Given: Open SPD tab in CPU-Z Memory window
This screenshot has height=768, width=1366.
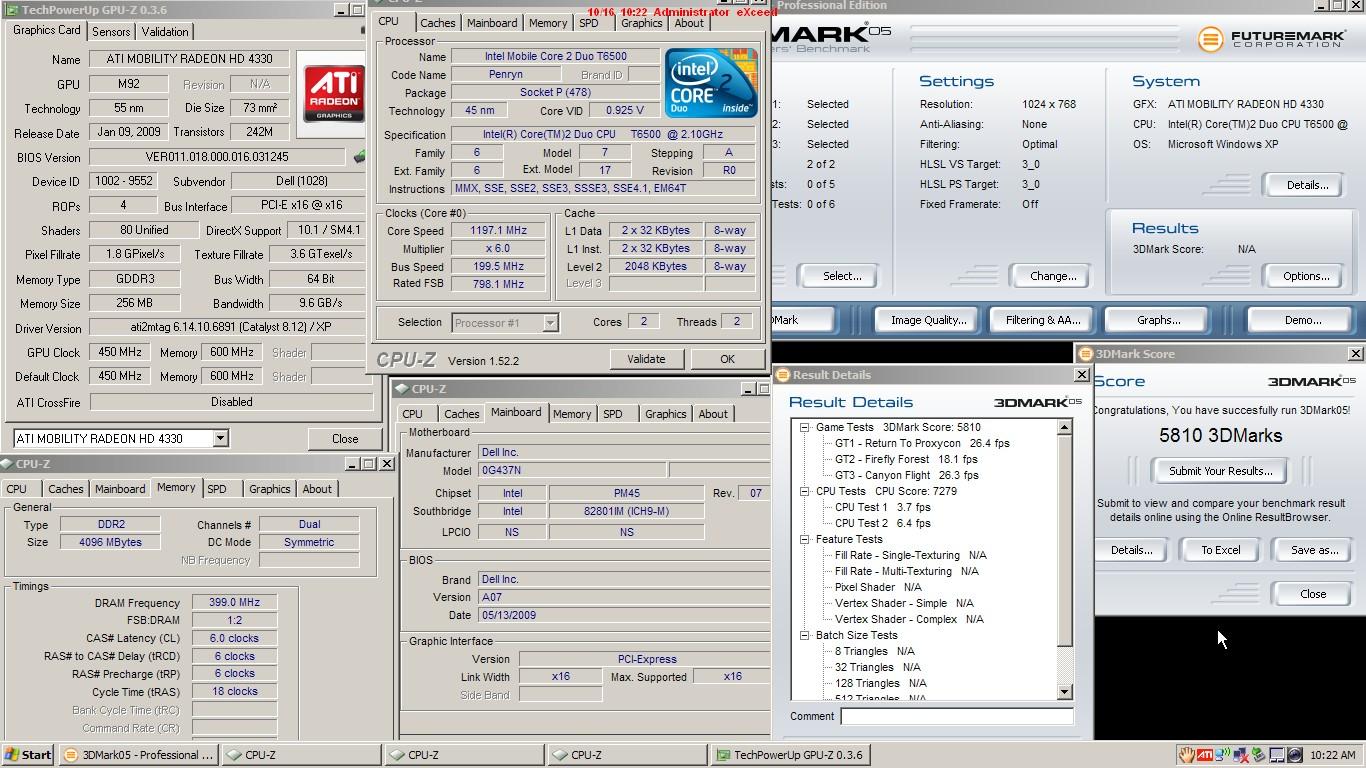Looking at the screenshot, I should [x=217, y=489].
